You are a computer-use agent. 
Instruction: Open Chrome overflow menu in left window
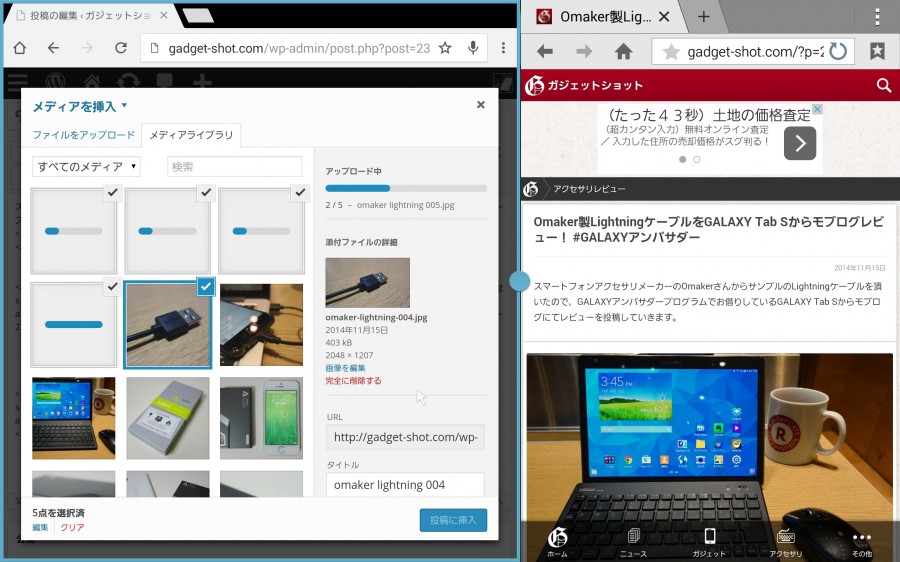pos(503,48)
